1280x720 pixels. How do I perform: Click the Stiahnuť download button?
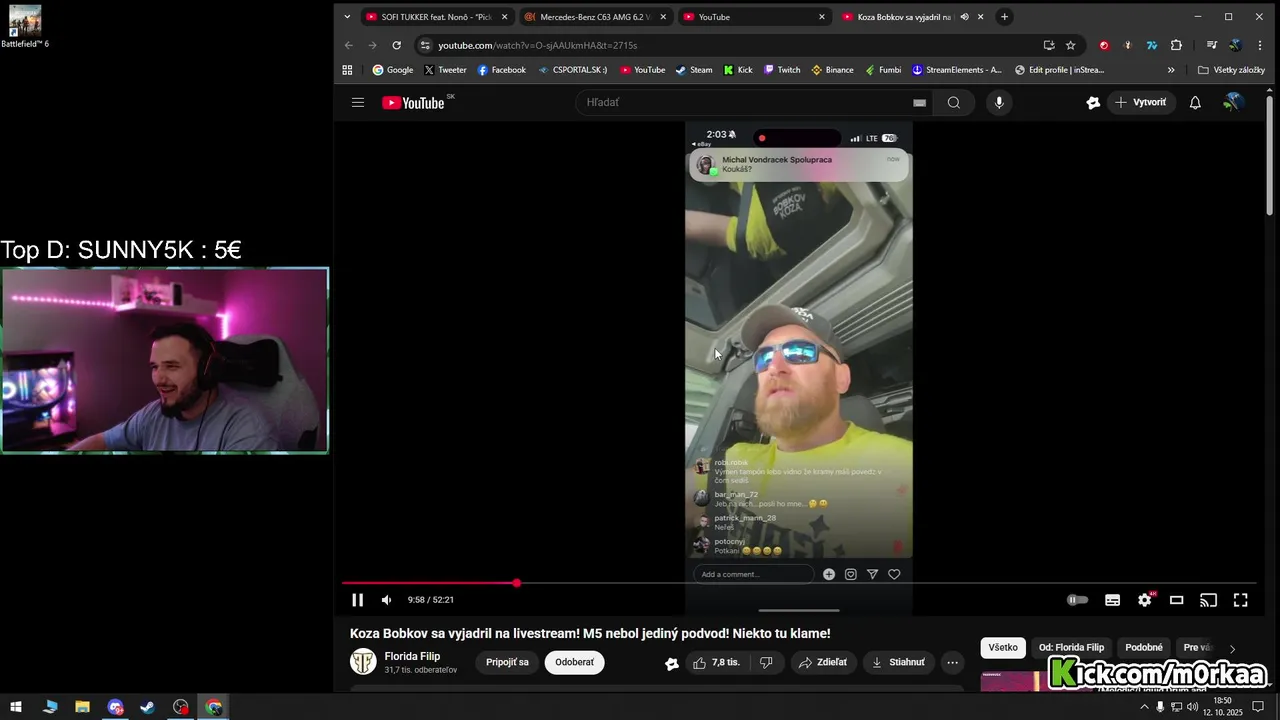coord(898,662)
